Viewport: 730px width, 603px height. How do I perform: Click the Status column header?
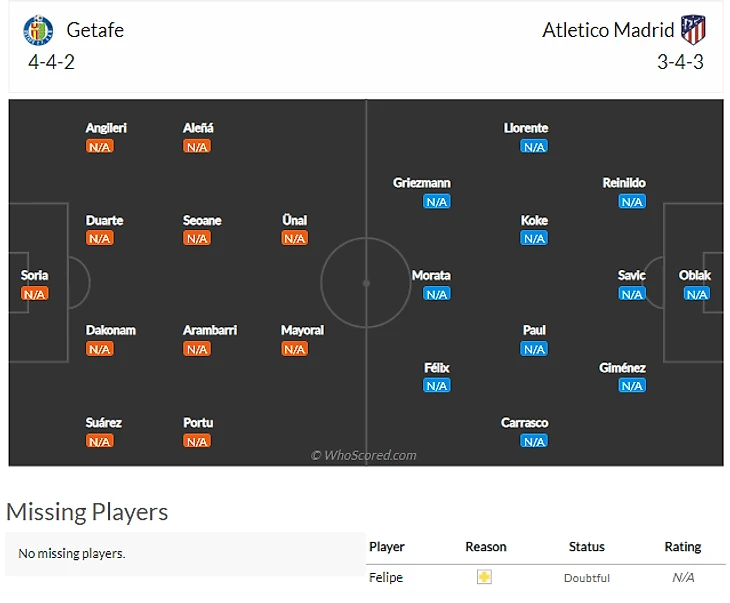(587, 547)
